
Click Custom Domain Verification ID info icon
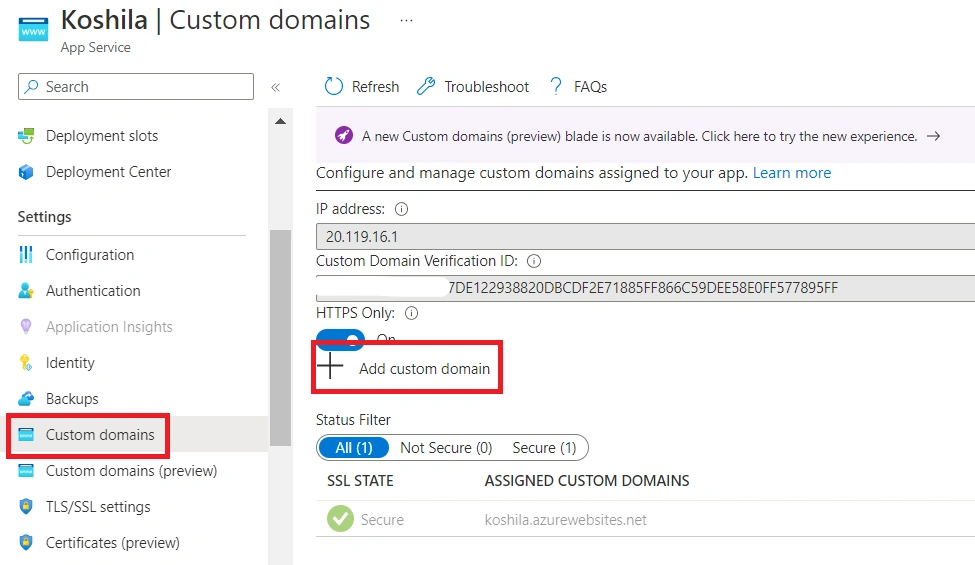(534, 261)
